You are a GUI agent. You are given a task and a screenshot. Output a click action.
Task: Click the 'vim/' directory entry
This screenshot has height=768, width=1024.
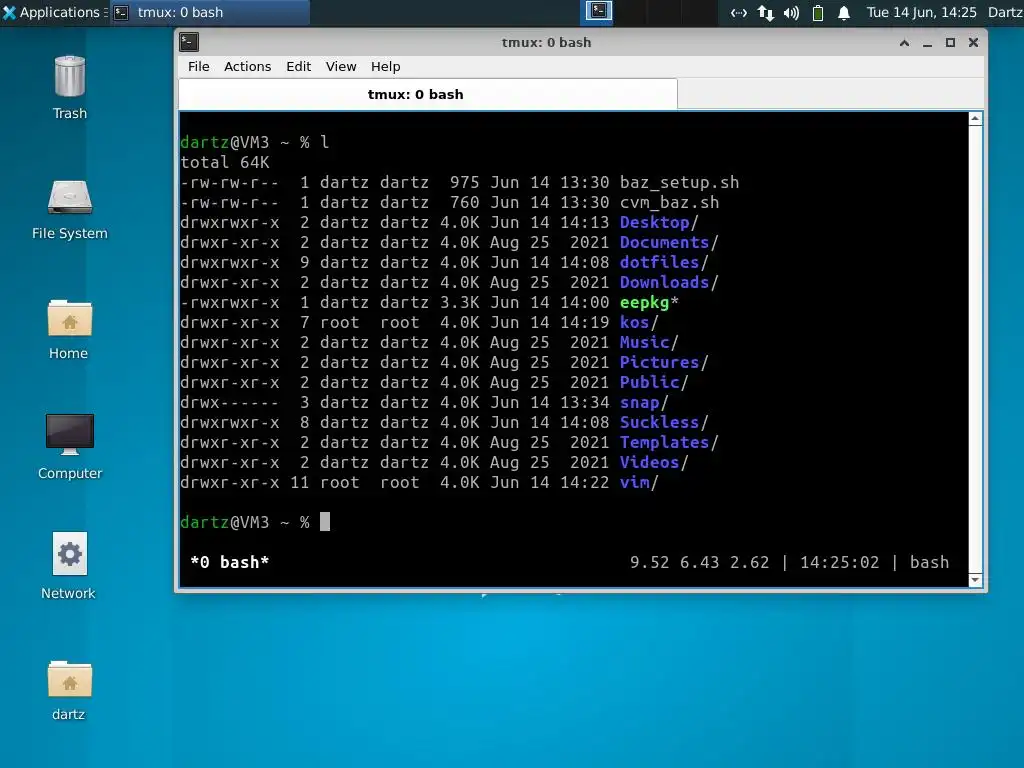pyautogui.click(x=639, y=483)
